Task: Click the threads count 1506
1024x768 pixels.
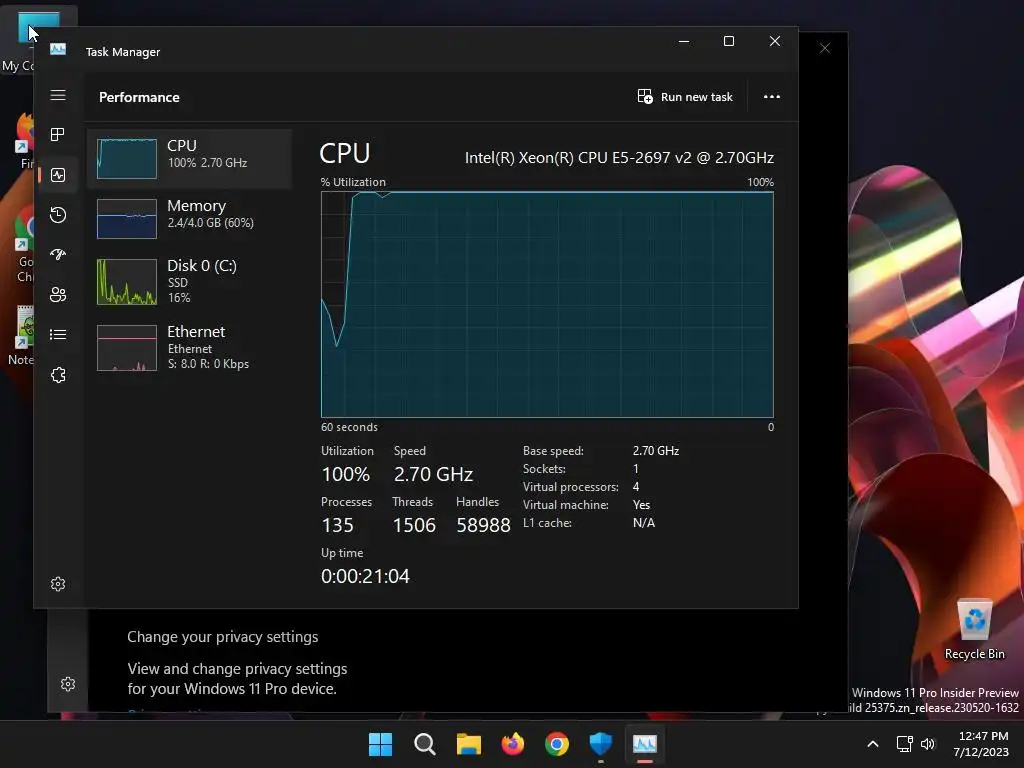Action: pos(414,525)
